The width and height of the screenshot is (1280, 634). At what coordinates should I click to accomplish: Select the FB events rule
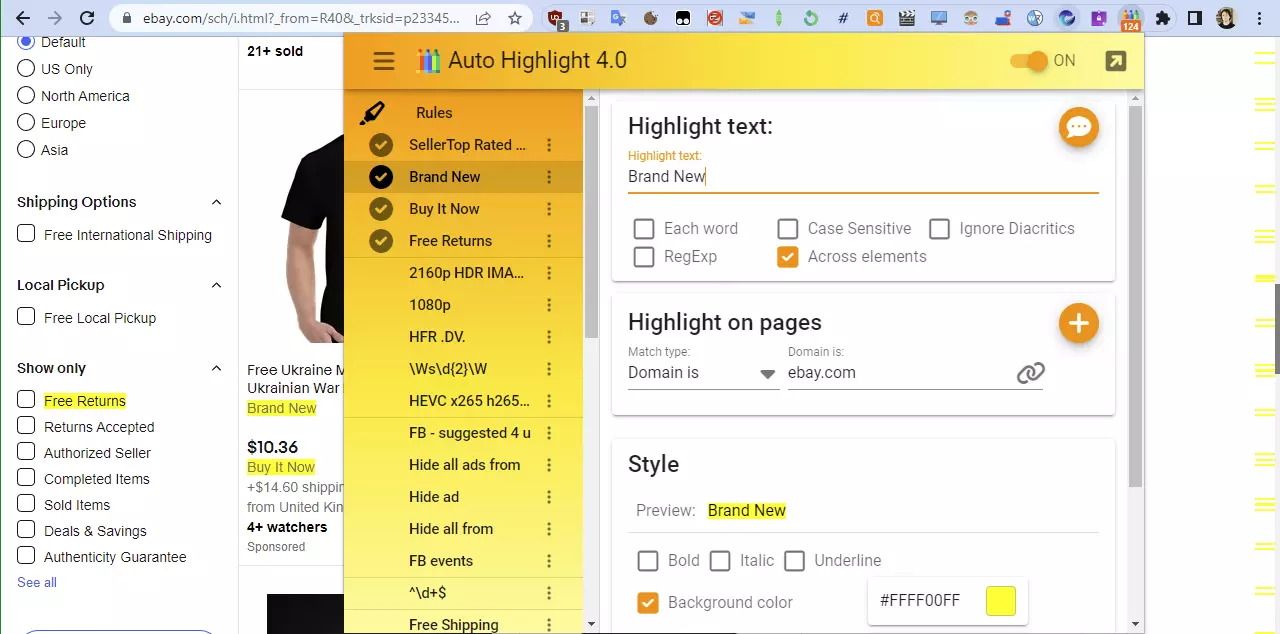click(x=441, y=561)
